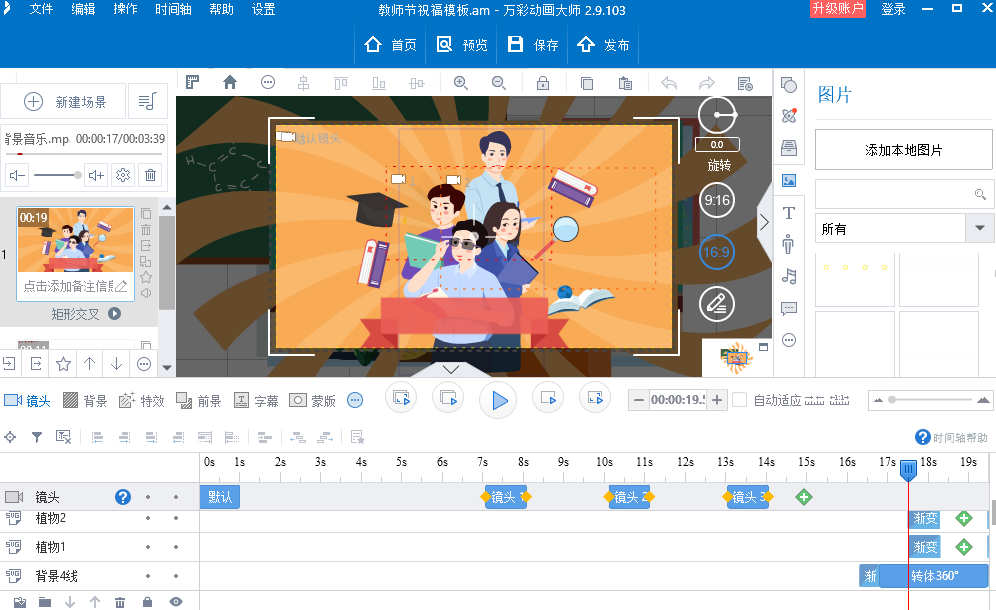996x610 pixels.
Task: Adjust the background music volume slider
Action: (57, 175)
